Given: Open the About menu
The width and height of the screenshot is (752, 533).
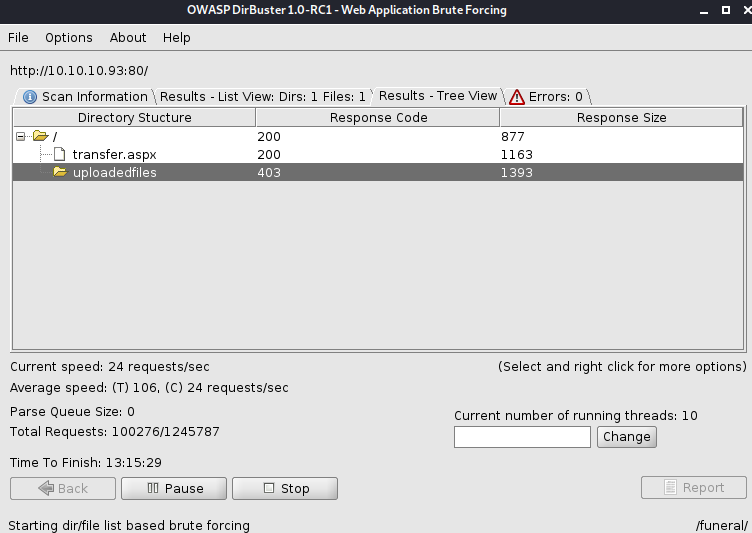Looking at the screenshot, I should [x=128, y=37].
